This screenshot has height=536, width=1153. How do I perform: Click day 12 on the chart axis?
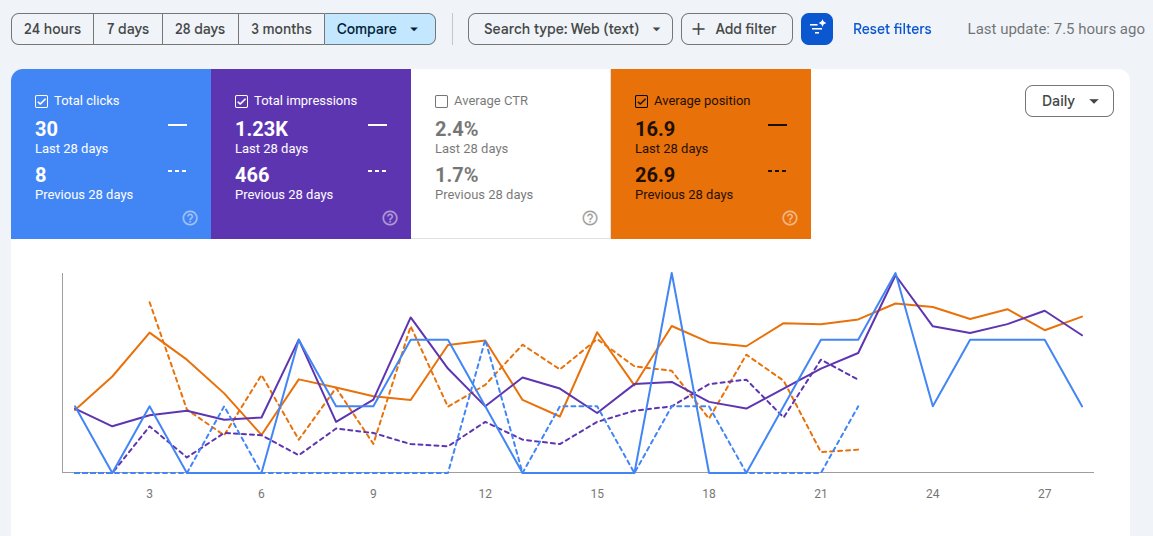coord(485,494)
